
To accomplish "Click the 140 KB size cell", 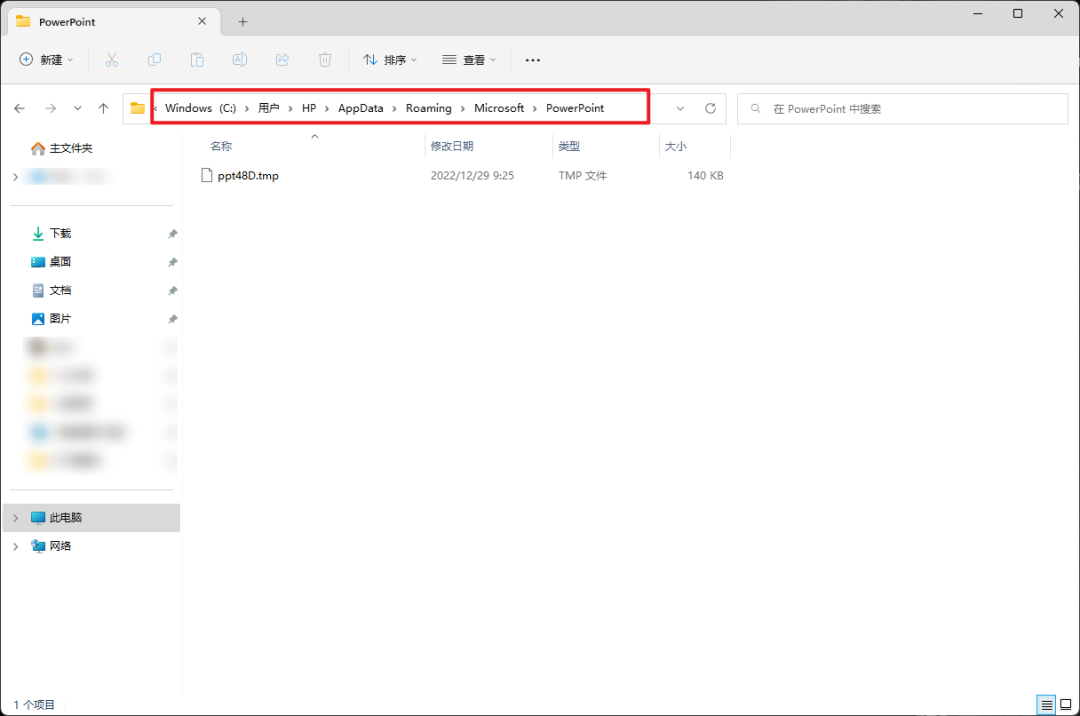I will [x=705, y=176].
